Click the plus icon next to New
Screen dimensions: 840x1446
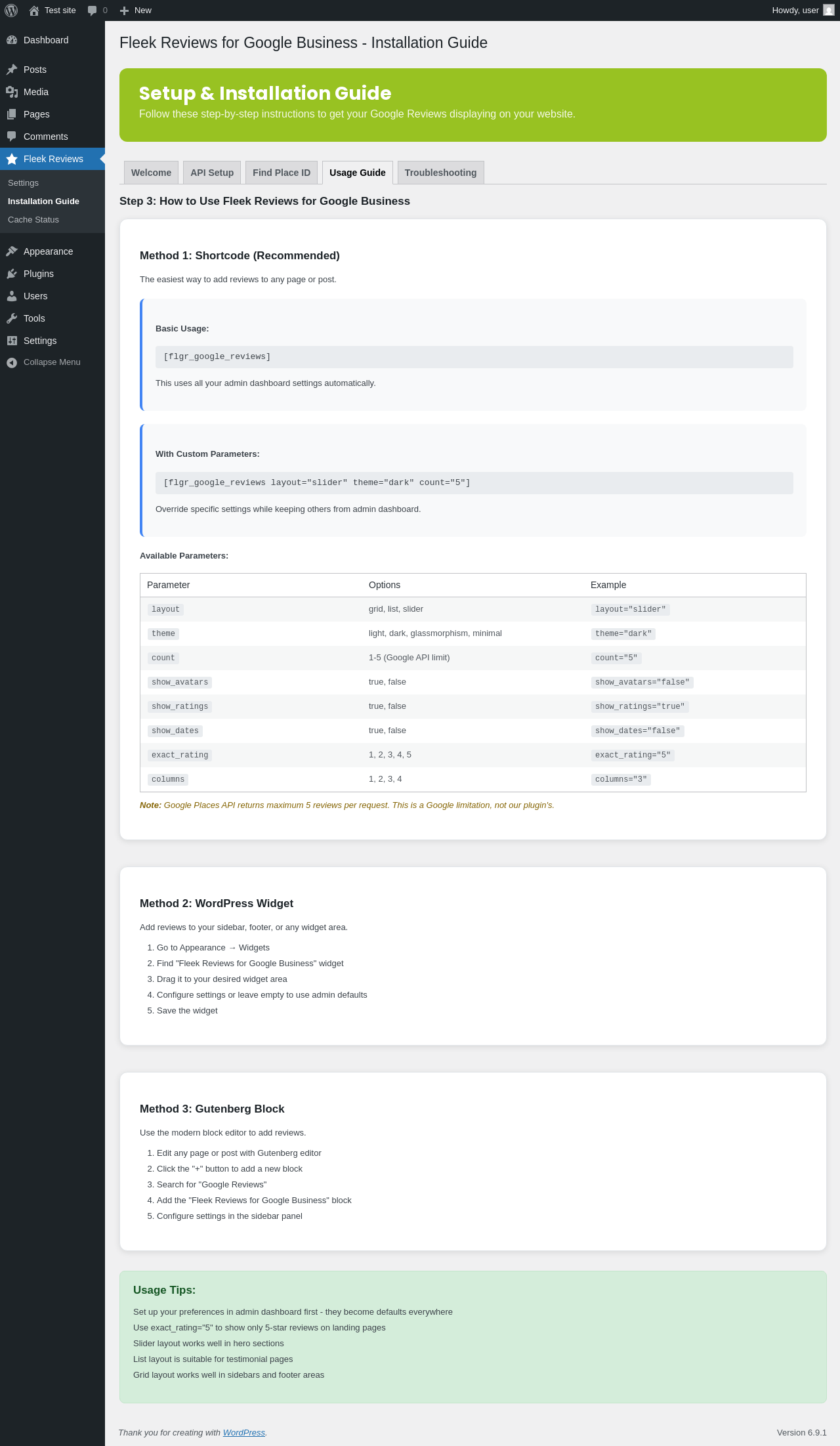124,11
